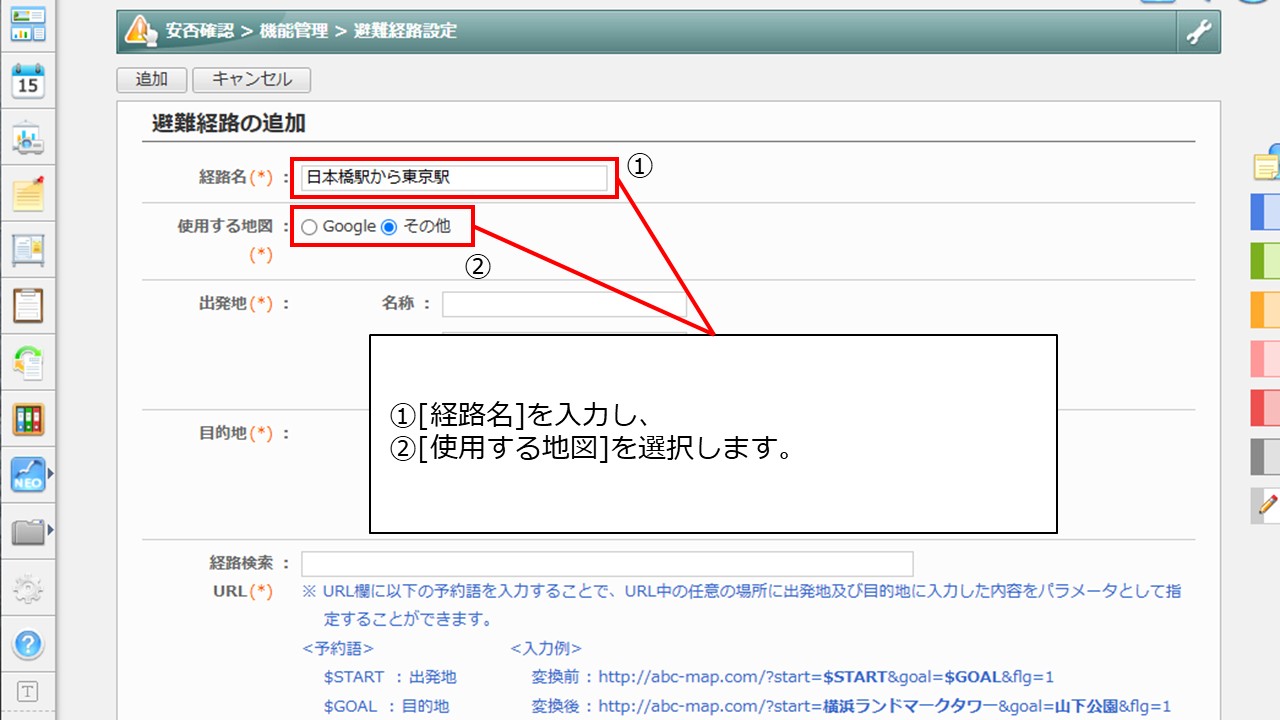Image resolution: width=1280 pixels, height=720 pixels.
Task: Select the pink sticky note color
Action: tap(1266, 359)
